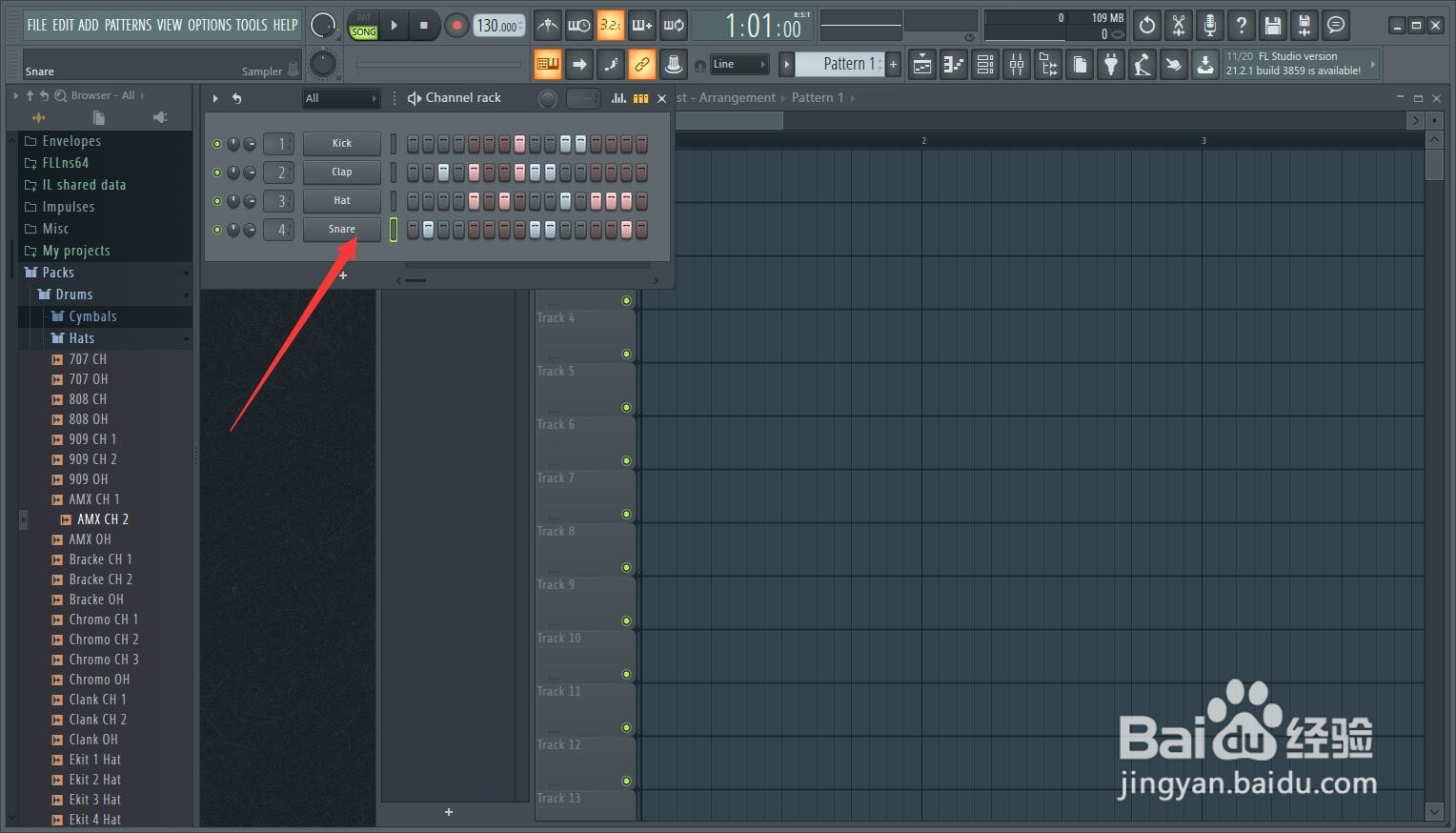The image size is (1456, 833).
Task: Click the Snare channel button
Action: (342, 230)
